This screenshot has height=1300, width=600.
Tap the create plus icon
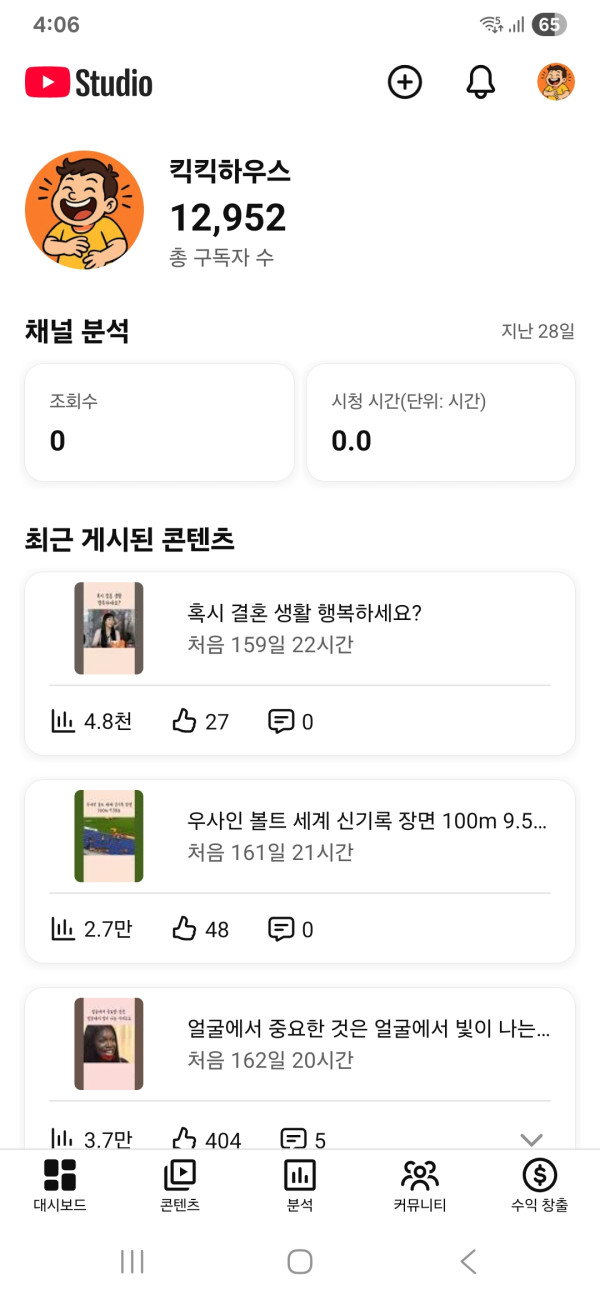point(404,82)
